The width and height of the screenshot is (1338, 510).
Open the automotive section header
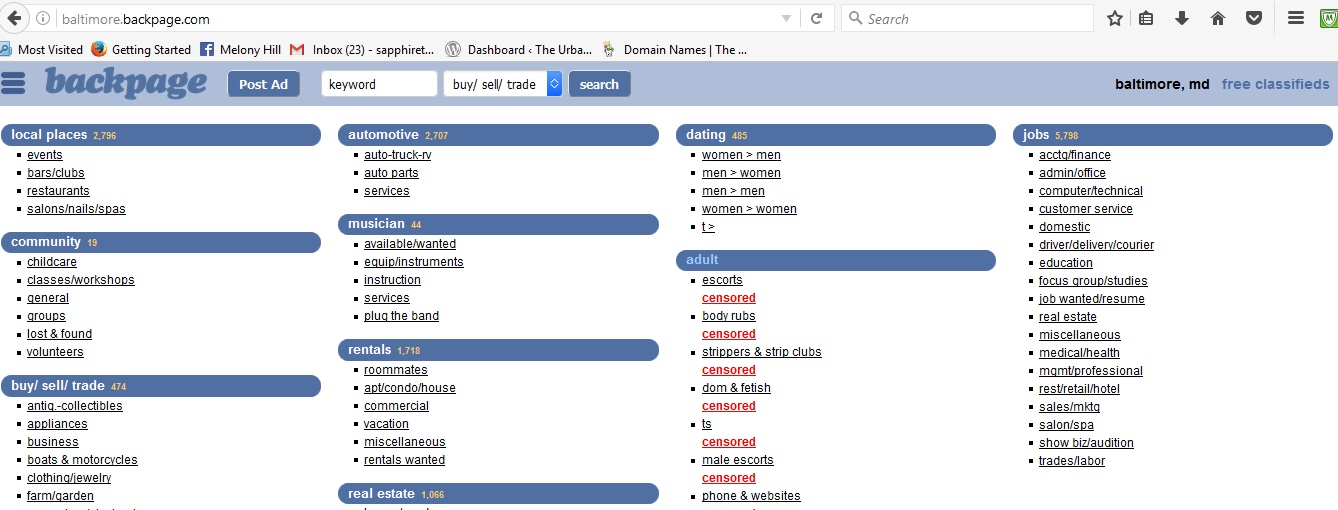[498, 135]
